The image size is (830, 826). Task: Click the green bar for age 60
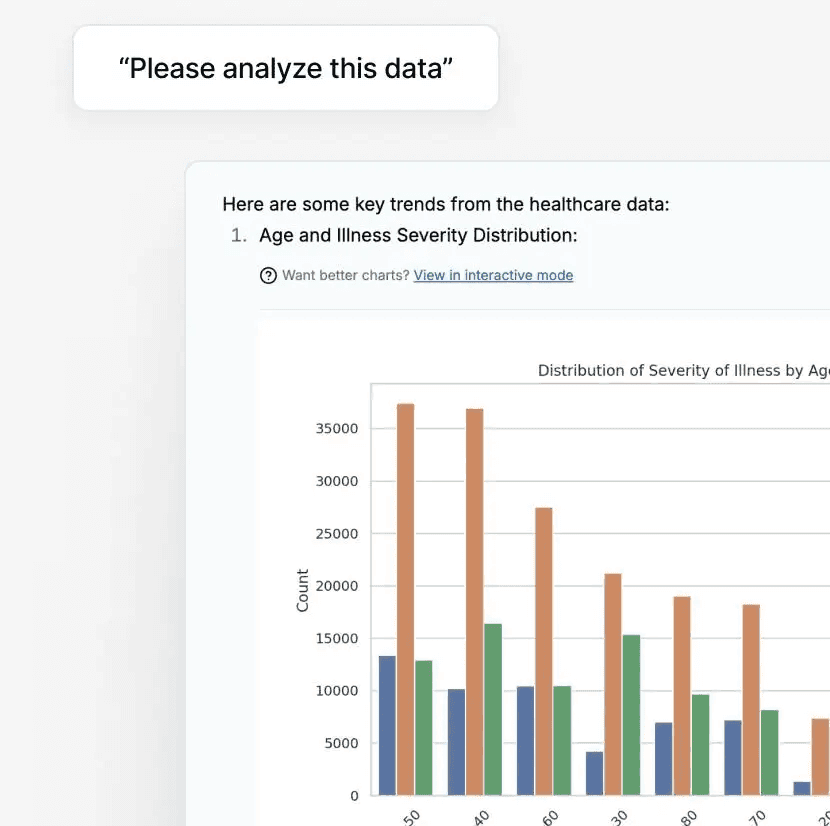click(x=562, y=740)
